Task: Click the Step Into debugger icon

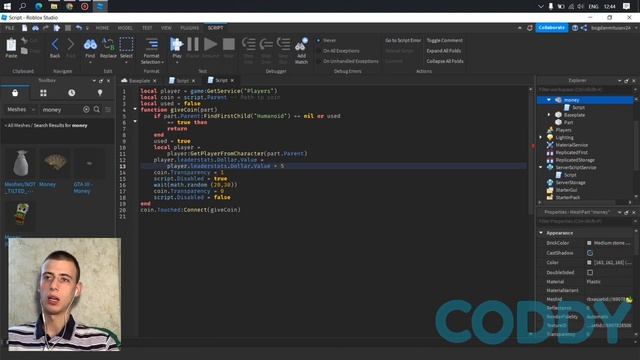Action: pyautogui.click(x=249, y=44)
